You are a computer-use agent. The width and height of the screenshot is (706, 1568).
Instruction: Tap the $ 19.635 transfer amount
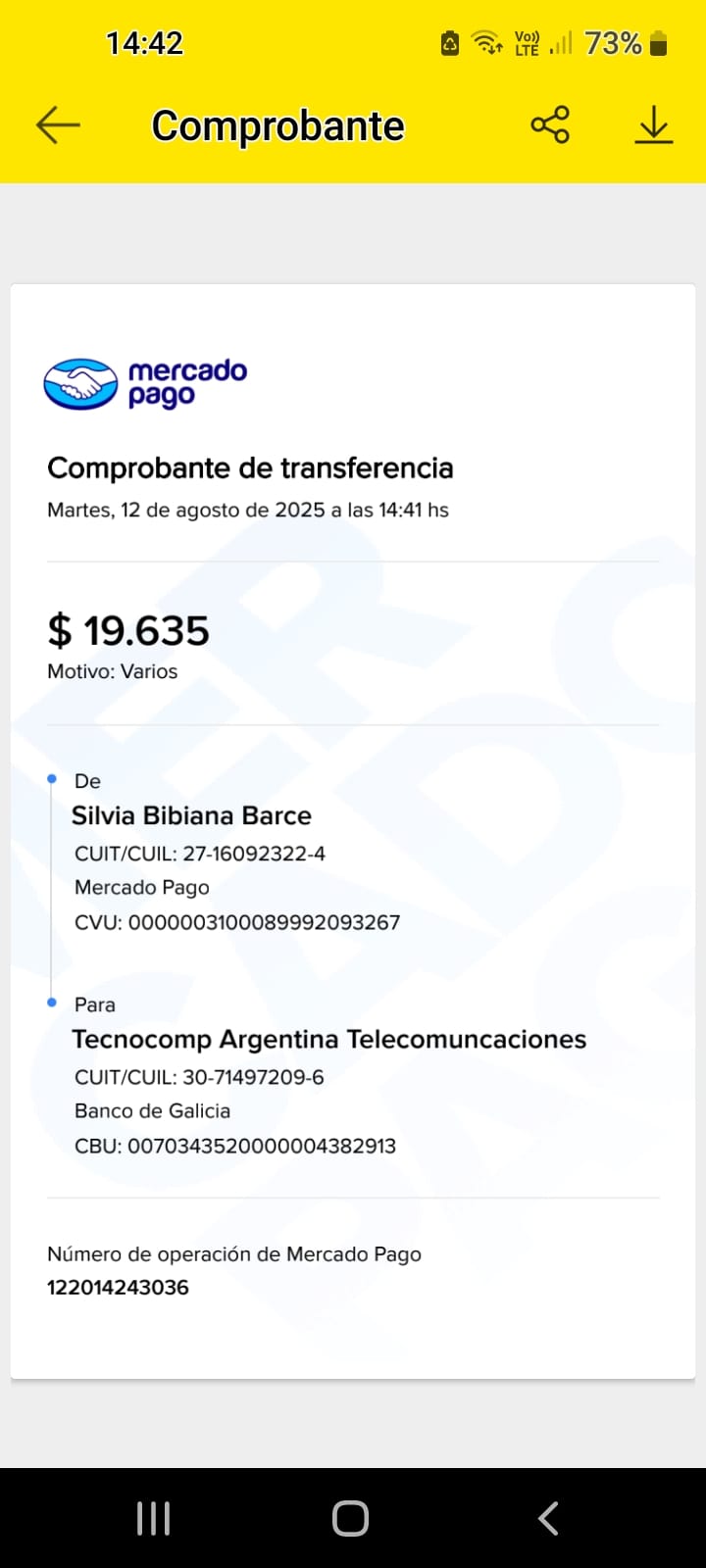(x=128, y=630)
